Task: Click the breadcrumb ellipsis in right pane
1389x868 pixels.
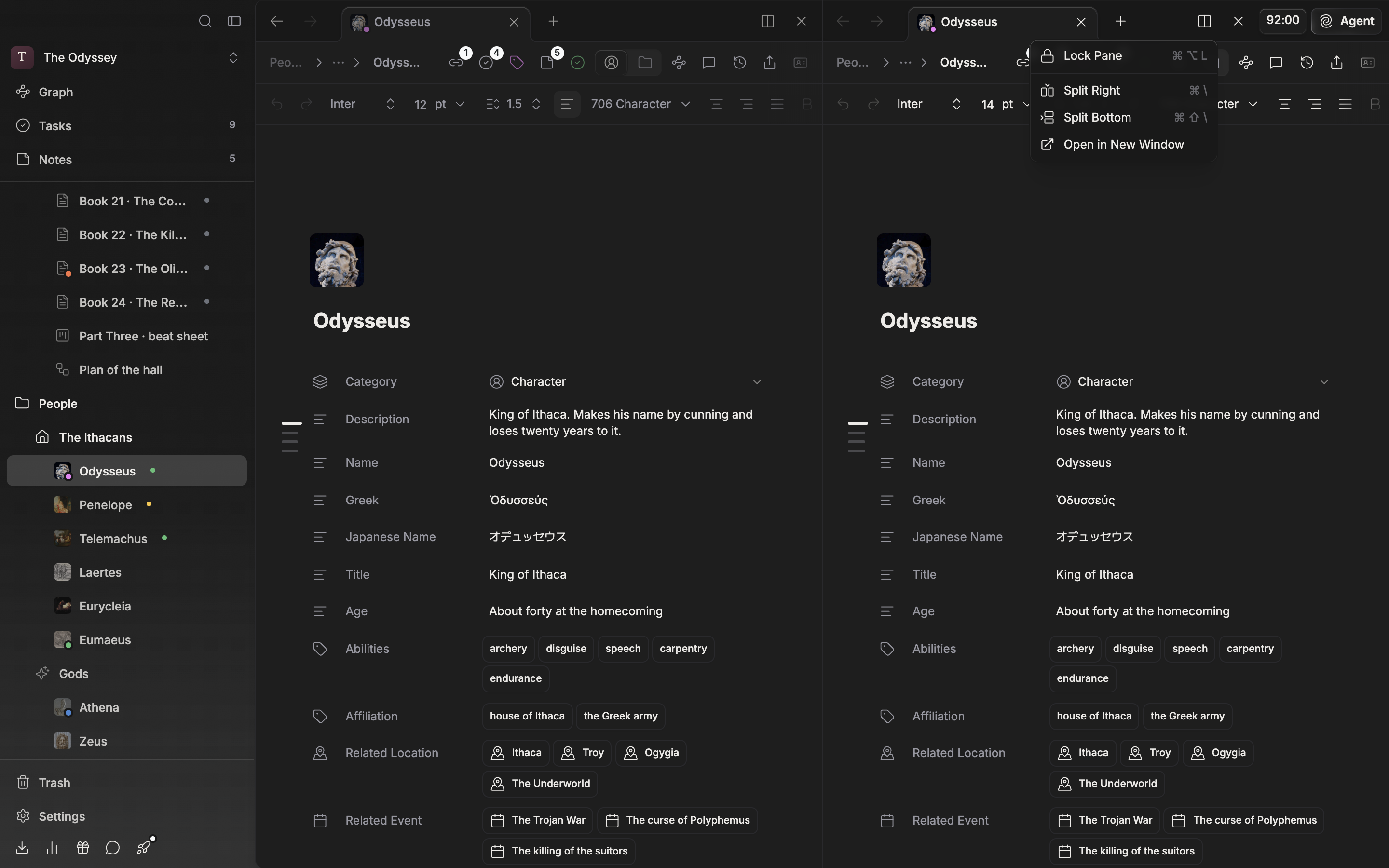Action: (x=906, y=63)
